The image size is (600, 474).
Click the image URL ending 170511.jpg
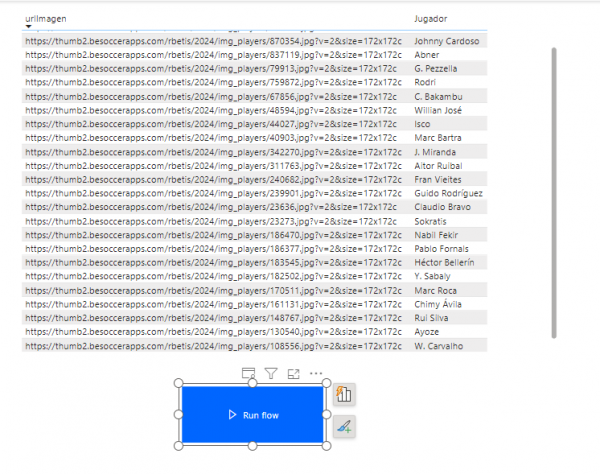214,290
